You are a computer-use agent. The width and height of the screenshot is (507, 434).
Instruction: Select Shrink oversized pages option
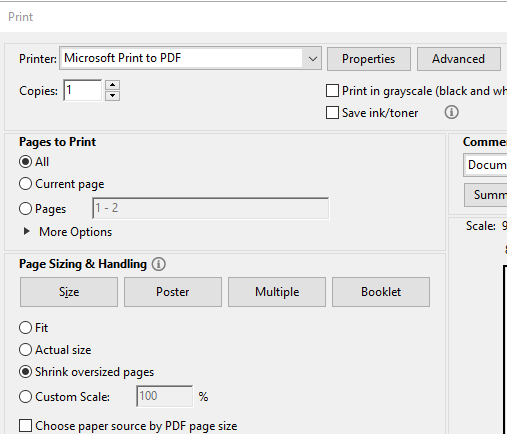26,372
